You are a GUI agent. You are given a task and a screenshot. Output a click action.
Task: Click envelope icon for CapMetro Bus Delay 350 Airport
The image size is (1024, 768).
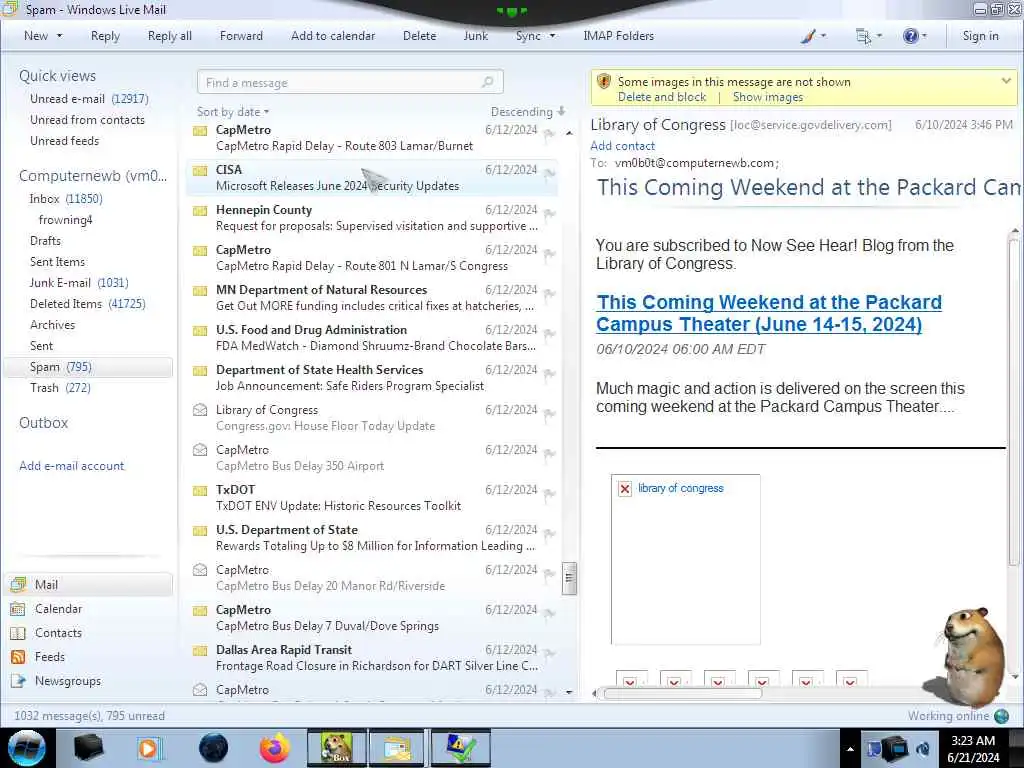(x=200, y=450)
